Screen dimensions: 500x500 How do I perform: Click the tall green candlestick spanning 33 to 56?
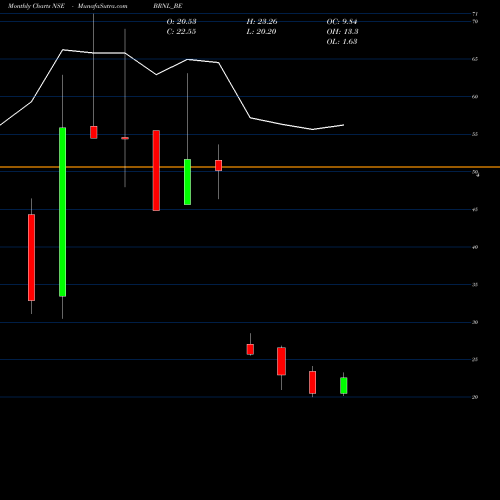pyautogui.click(x=62, y=212)
